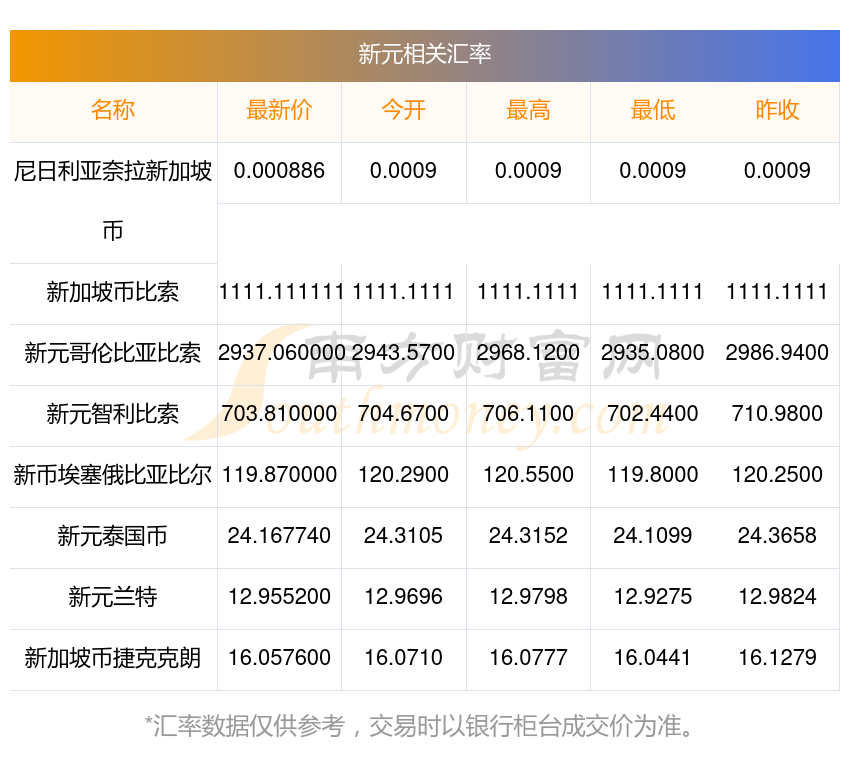Click the latest price 0.000886 cell

[279, 171]
